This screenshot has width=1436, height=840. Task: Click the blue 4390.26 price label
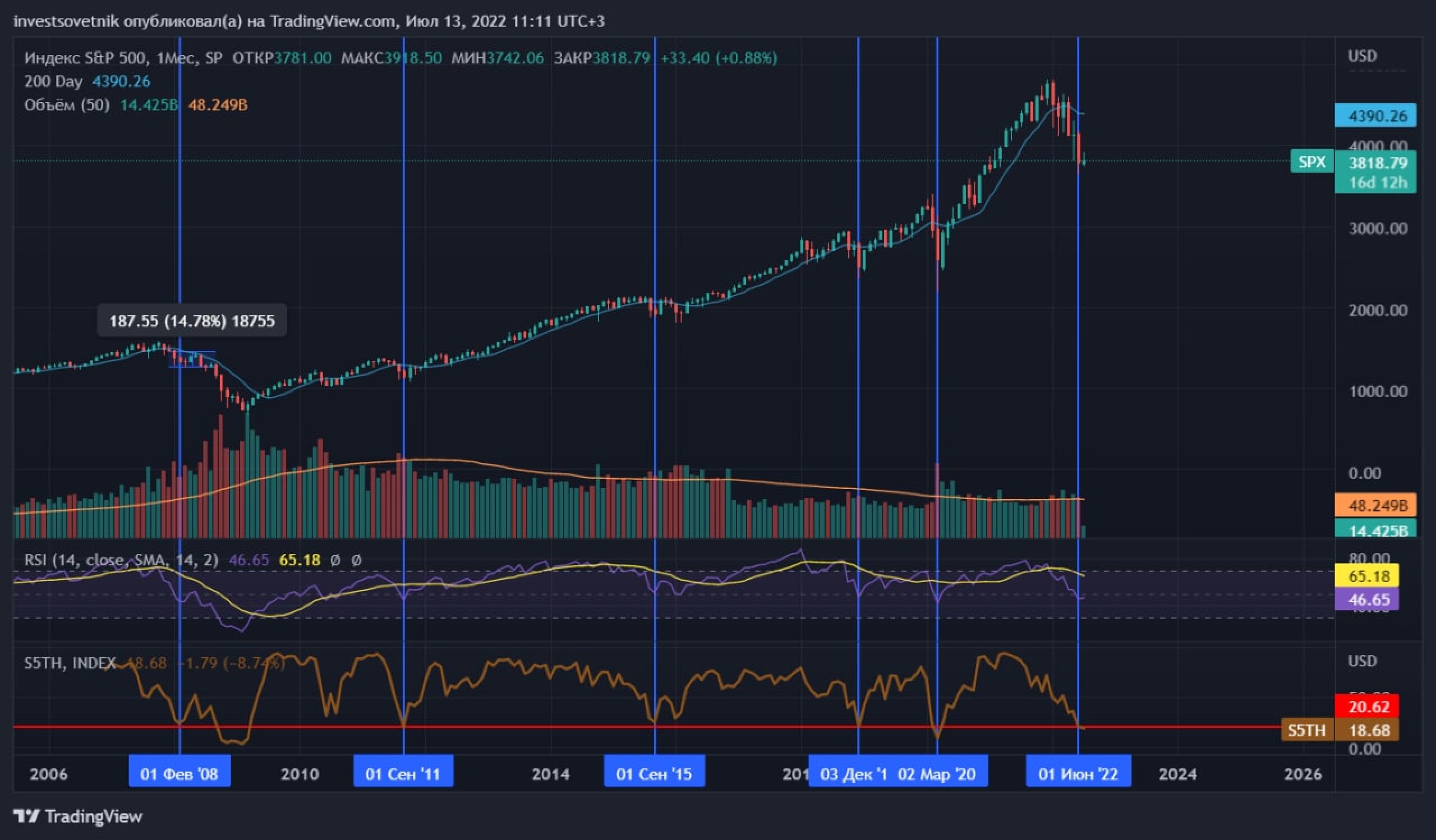(1375, 116)
